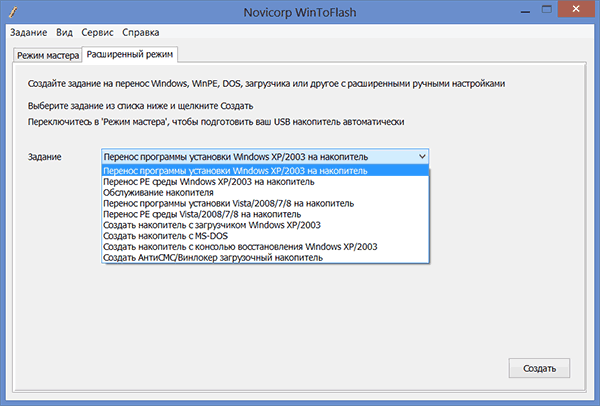Pick Создать АнтиСМС/Винлокер загрузочный накопитель
The height and width of the screenshot is (406, 600).
265,258
